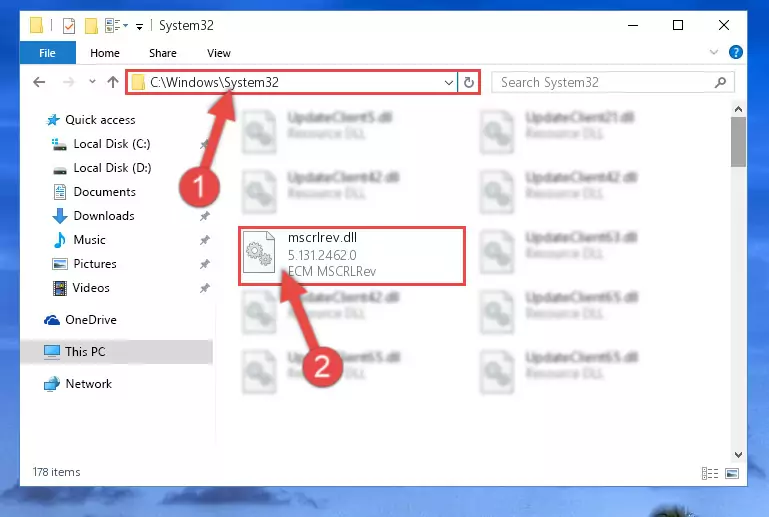The image size is (769, 517).
Task: Open the Customize Quick Access Toolbar dropdown
Action: point(140,26)
